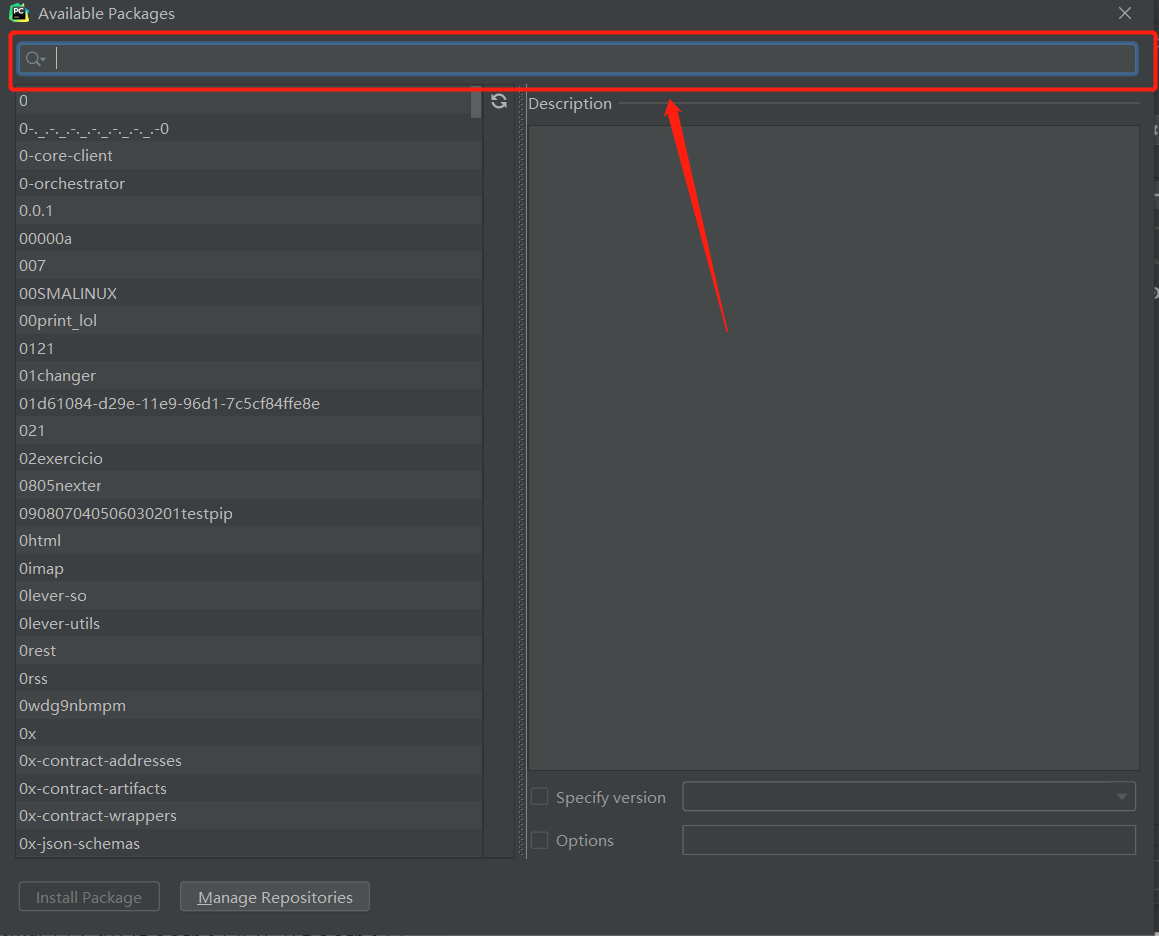Click the PyCharm logo in title bar
1159x936 pixels.
click(19, 13)
